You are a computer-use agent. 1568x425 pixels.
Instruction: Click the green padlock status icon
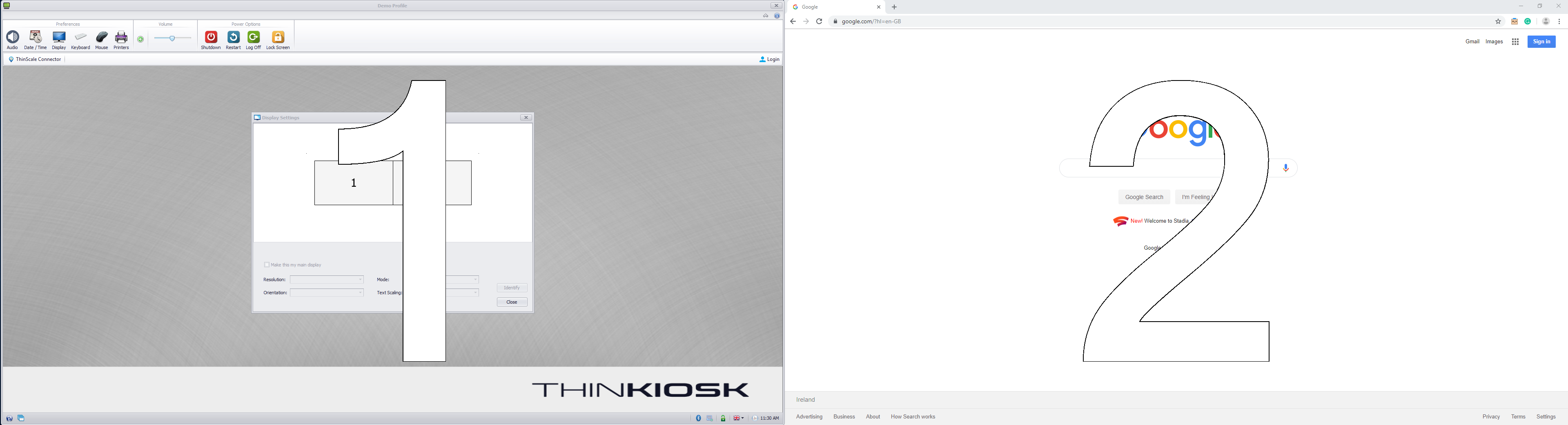(723, 418)
